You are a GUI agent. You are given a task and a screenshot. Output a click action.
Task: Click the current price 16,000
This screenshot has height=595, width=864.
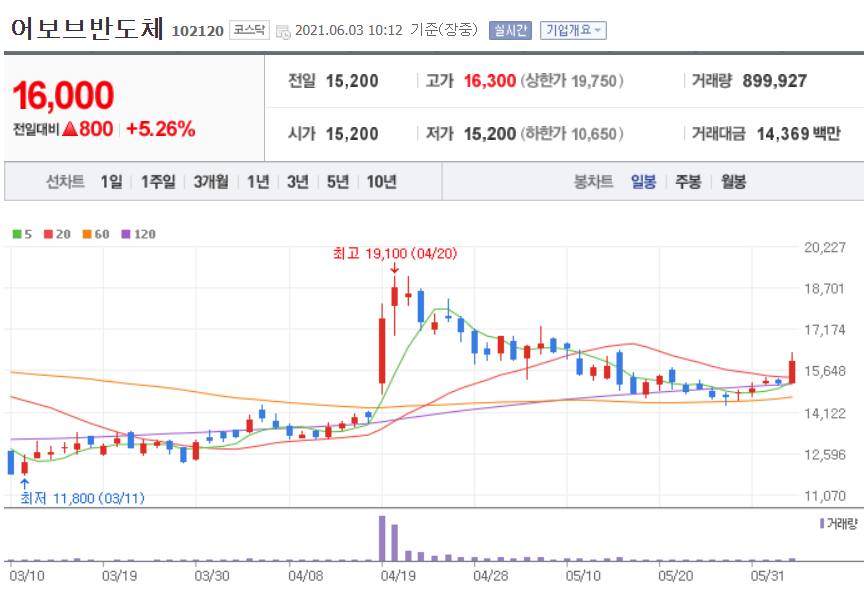click(x=63, y=95)
